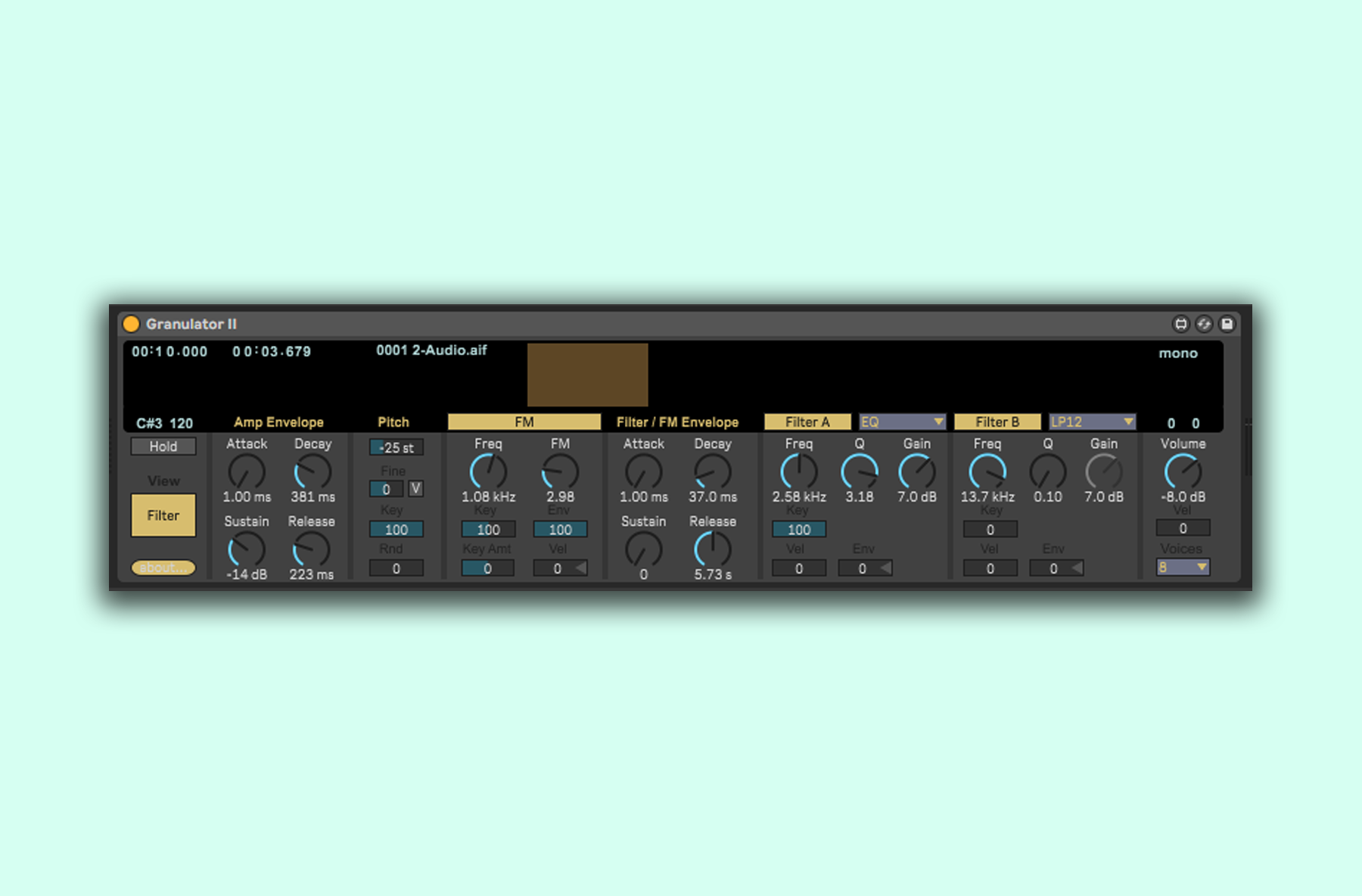Viewport: 1362px width, 896px height.
Task: Click the Amp Envelope Decay knob
Action: click(x=313, y=472)
